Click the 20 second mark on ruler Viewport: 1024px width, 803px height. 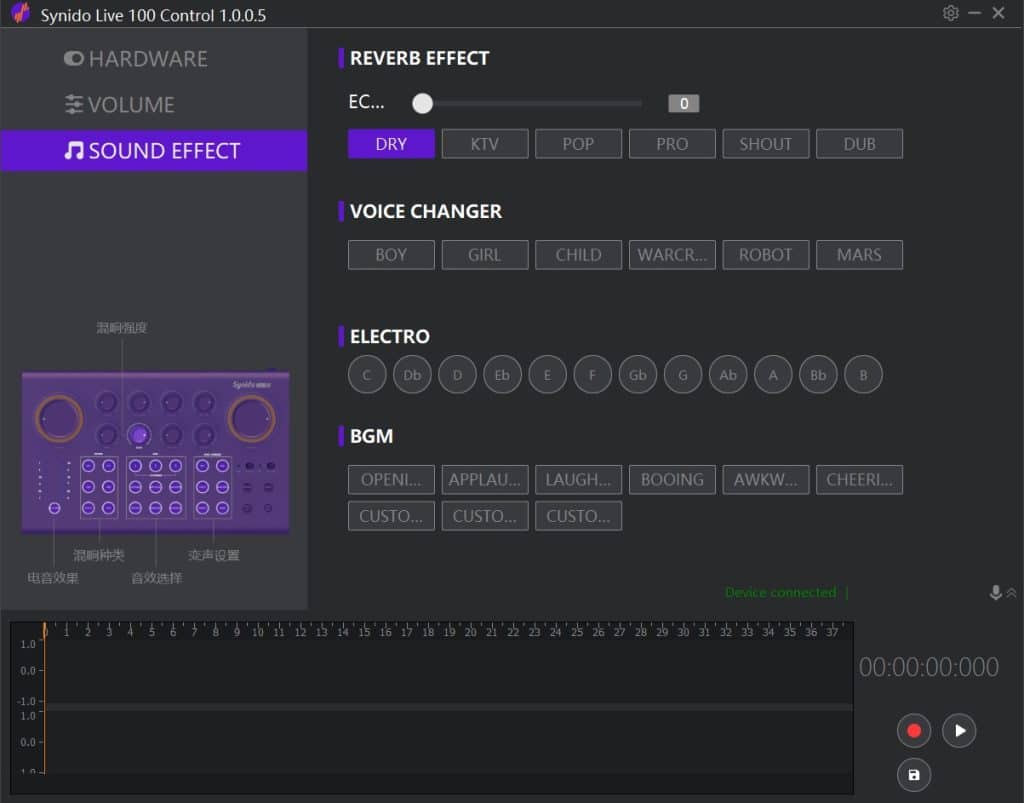click(470, 631)
